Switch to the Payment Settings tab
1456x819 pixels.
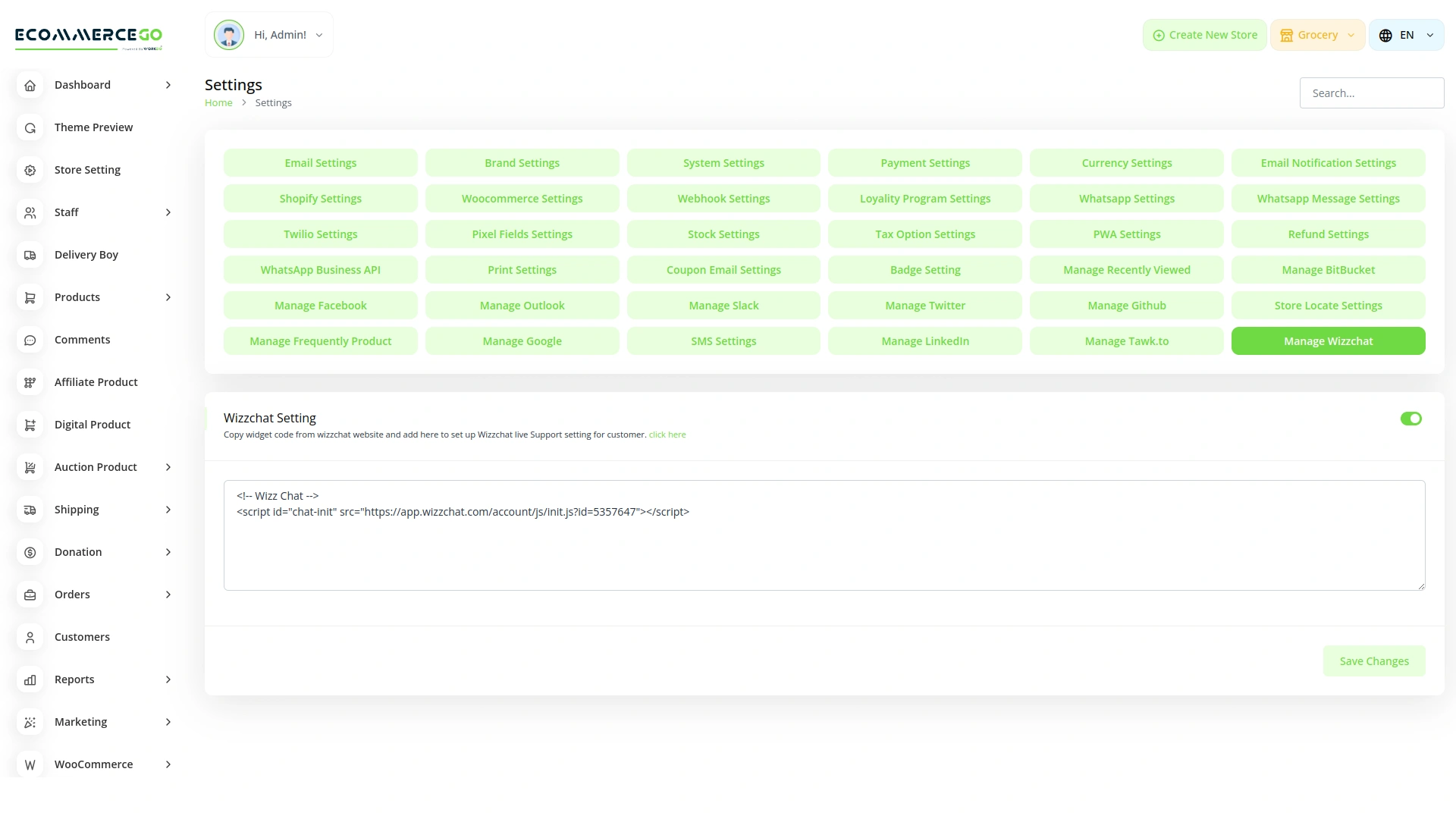[x=924, y=162]
